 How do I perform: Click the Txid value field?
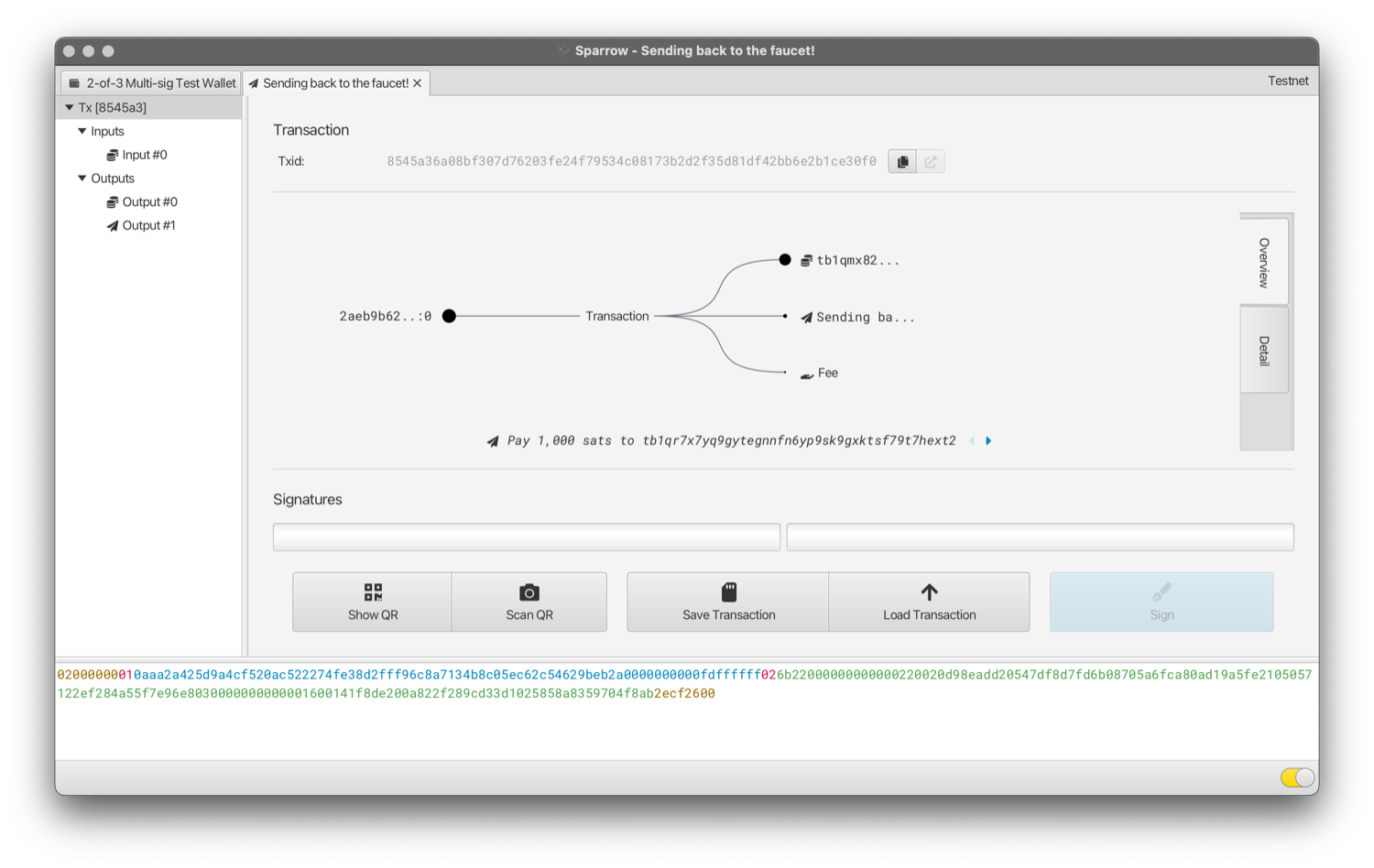tap(631, 162)
